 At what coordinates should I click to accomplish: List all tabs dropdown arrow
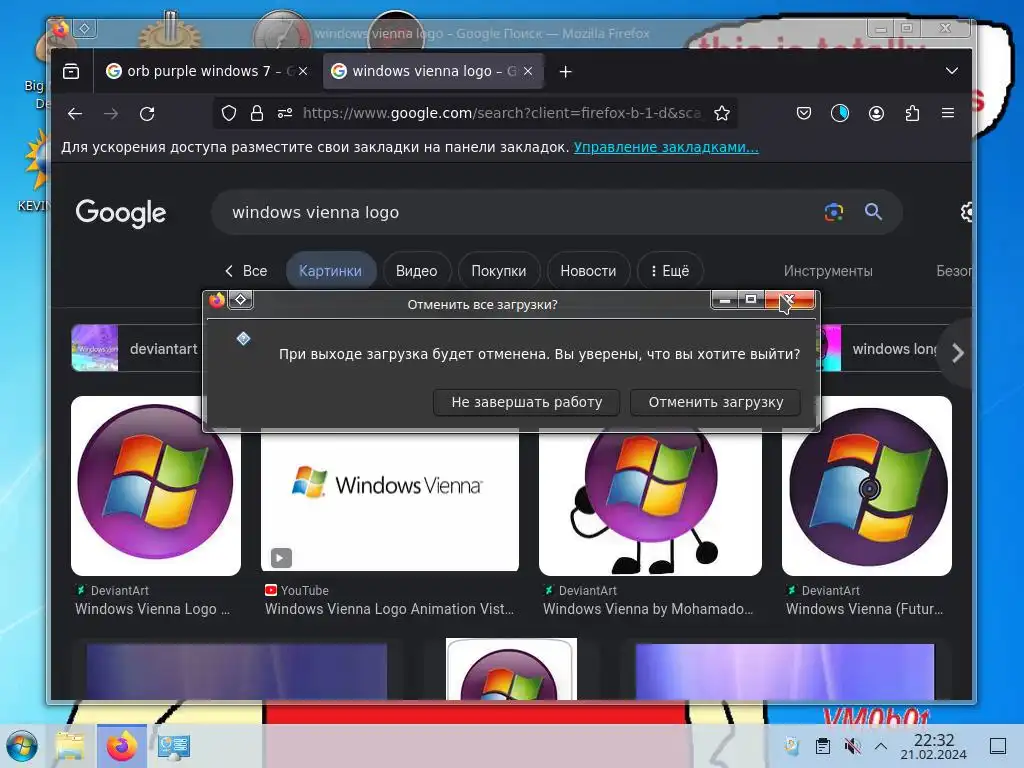952,71
